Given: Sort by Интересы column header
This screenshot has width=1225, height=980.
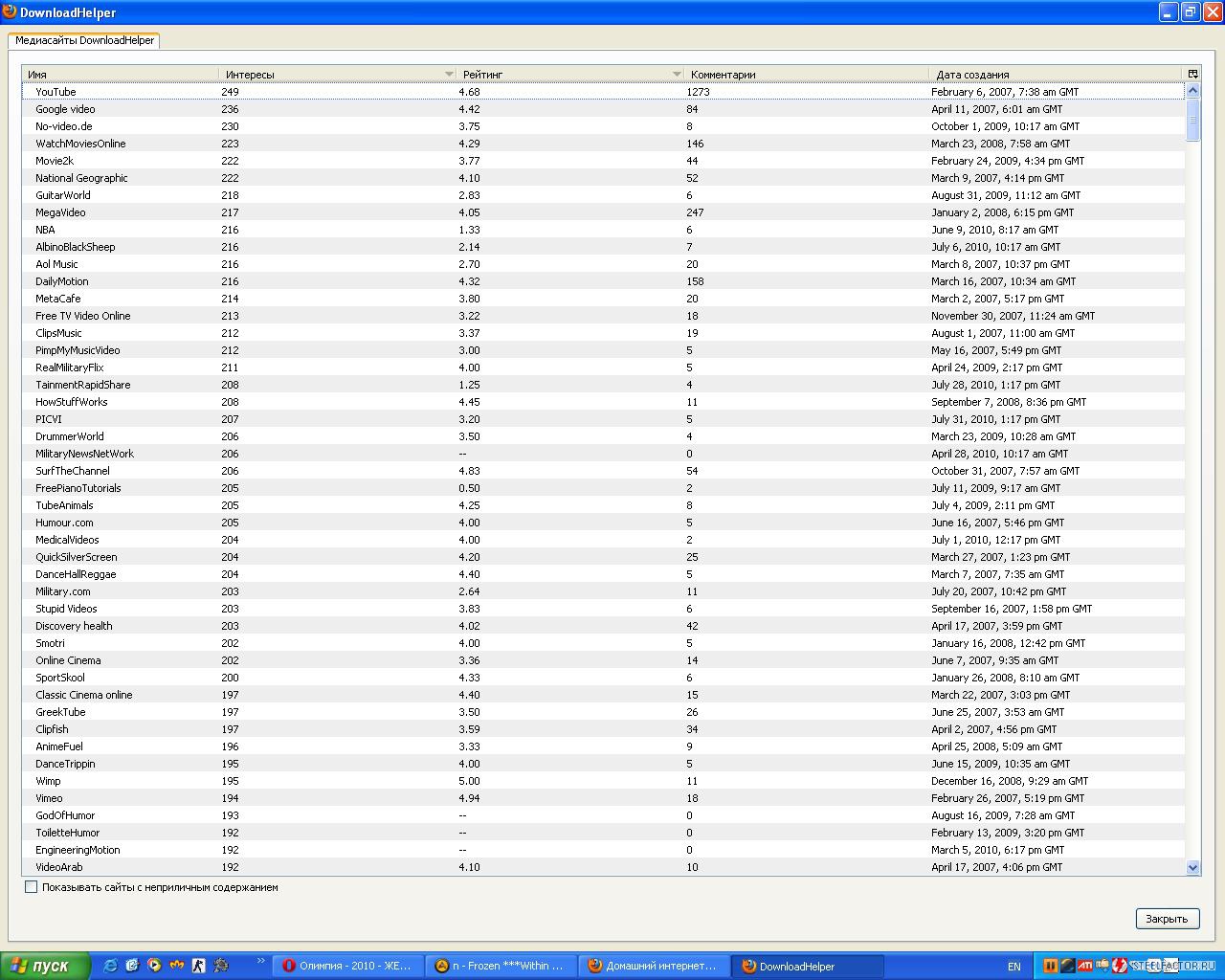Looking at the screenshot, I should pos(335,74).
